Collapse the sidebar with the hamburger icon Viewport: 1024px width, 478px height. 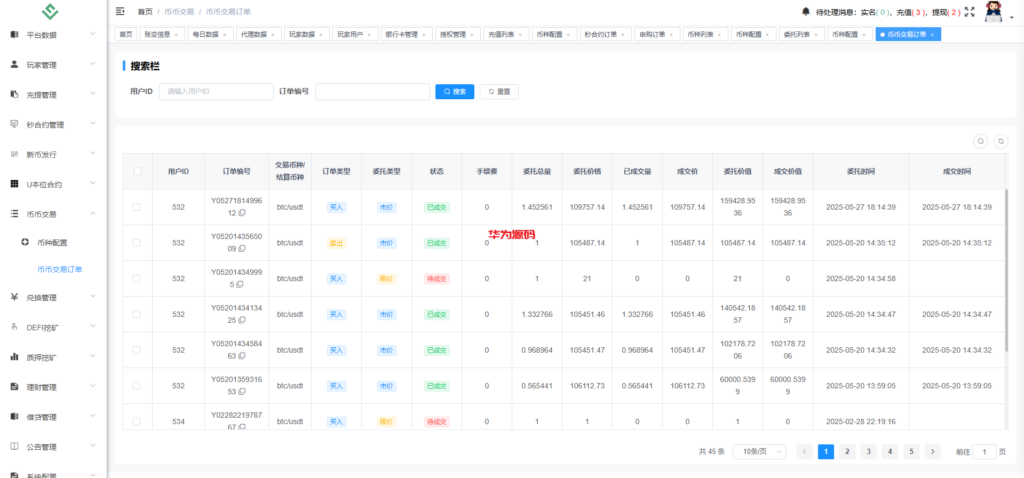coord(120,11)
